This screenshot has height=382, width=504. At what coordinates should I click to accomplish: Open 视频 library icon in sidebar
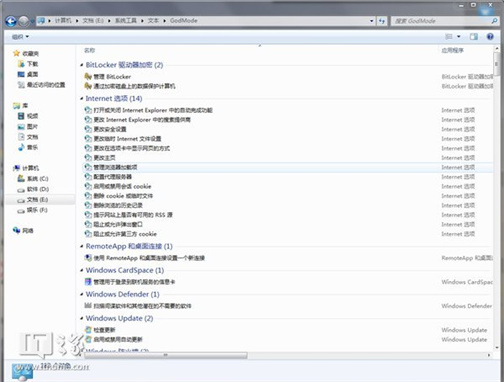pos(21,116)
